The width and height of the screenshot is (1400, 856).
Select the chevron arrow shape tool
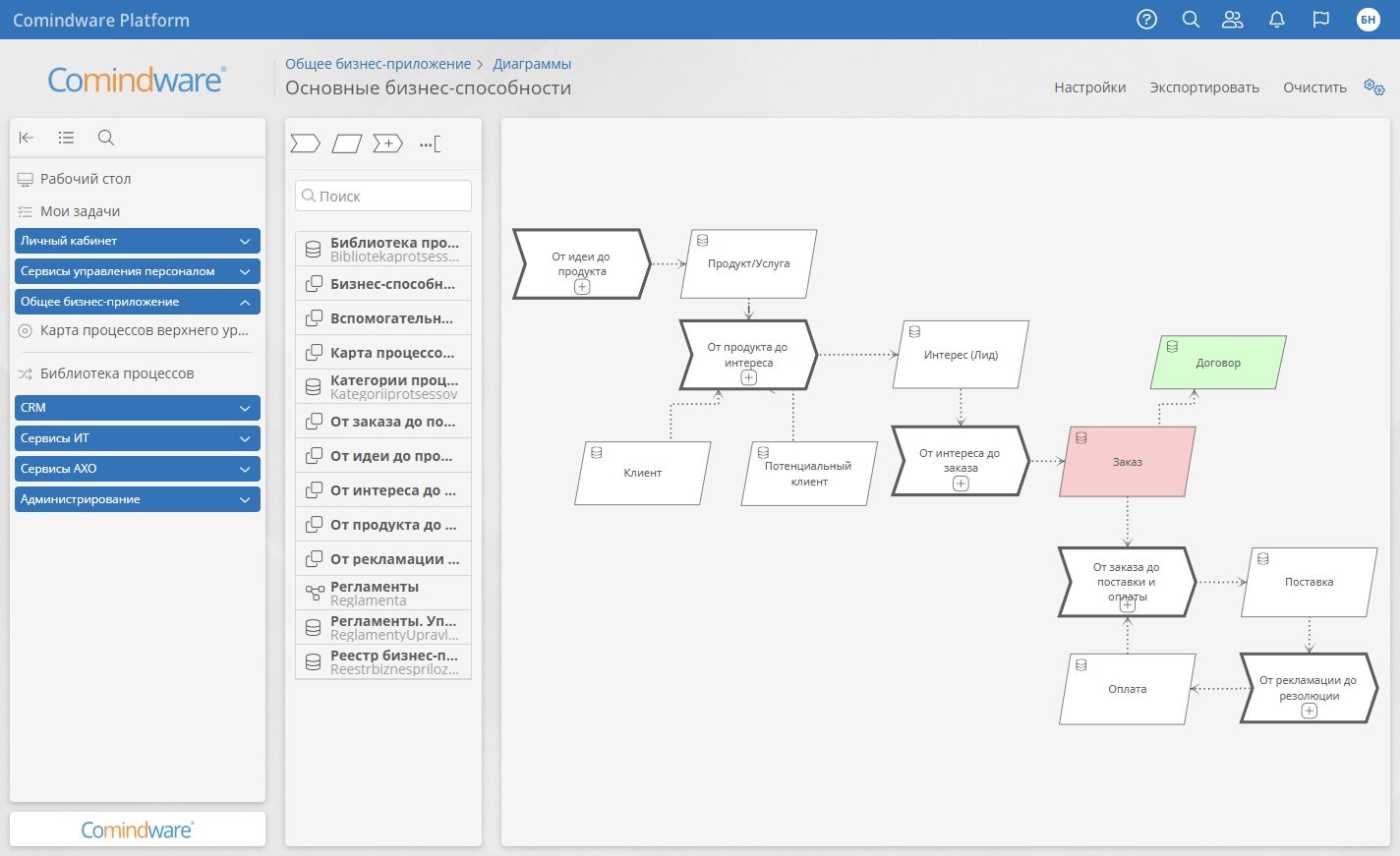coord(306,144)
